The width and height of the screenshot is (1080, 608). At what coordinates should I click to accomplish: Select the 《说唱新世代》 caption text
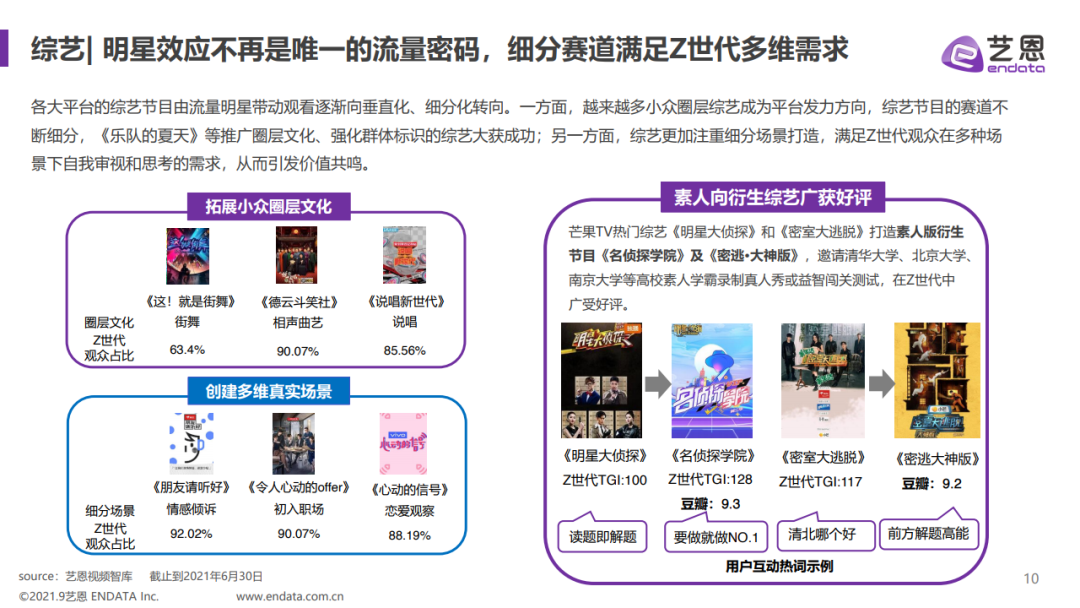point(406,302)
